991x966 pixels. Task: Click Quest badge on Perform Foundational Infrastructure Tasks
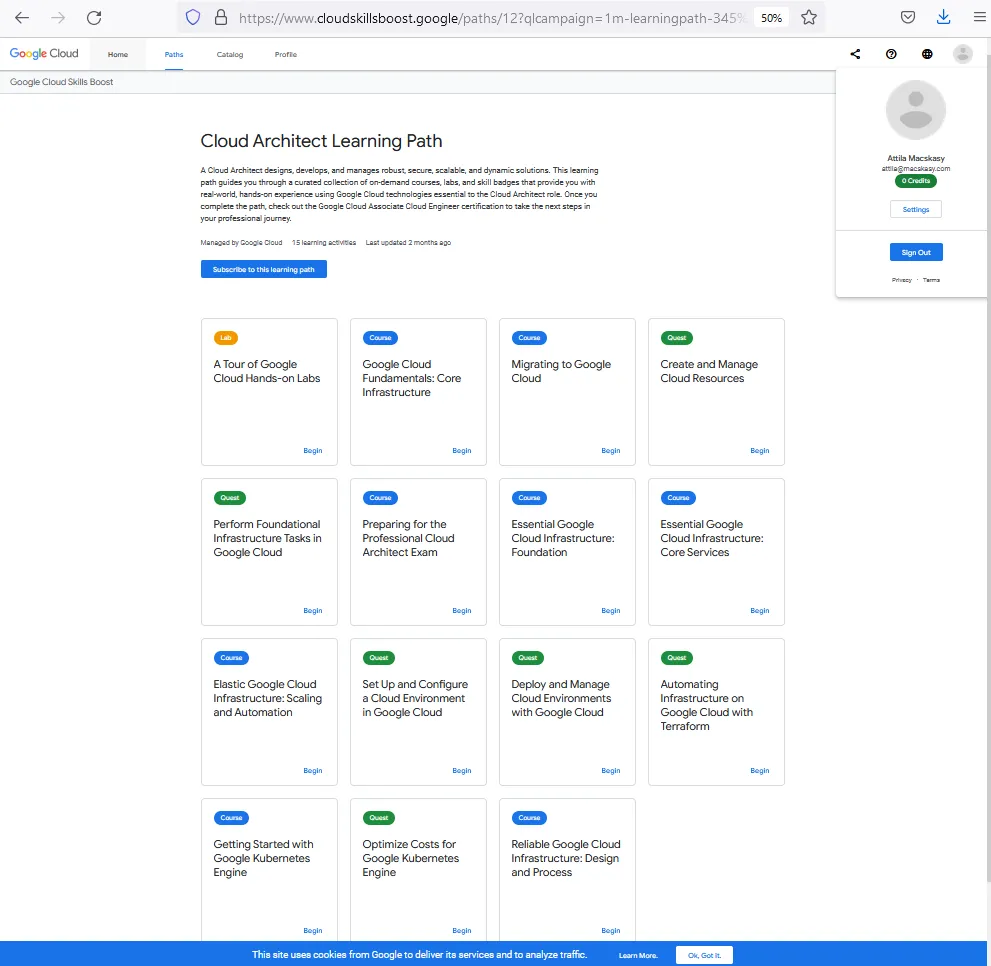pos(229,498)
